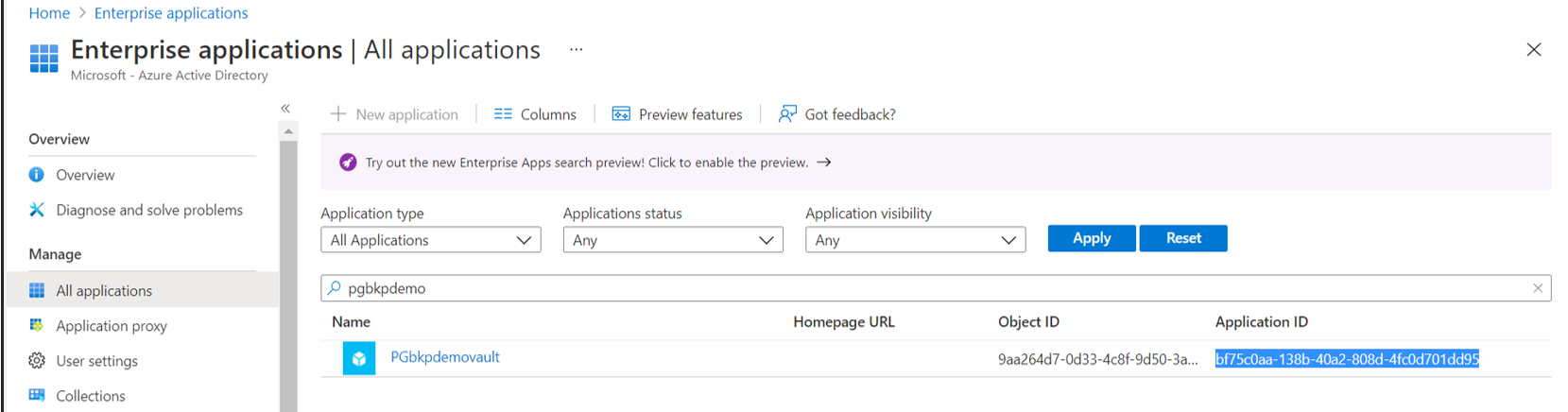Clear the pgbkpdemo search text
The height and width of the screenshot is (412, 1568).
[1537, 288]
